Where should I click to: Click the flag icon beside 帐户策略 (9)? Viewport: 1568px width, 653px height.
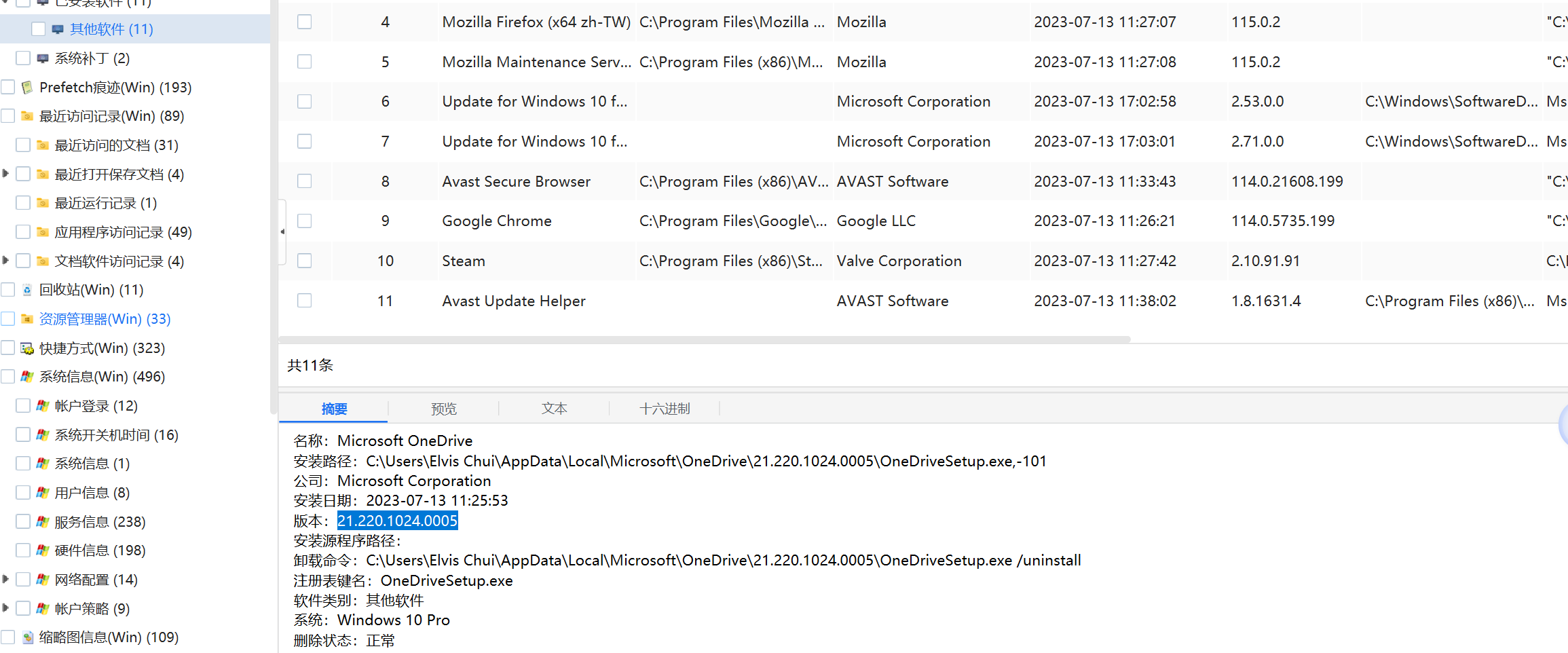(x=43, y=609)
